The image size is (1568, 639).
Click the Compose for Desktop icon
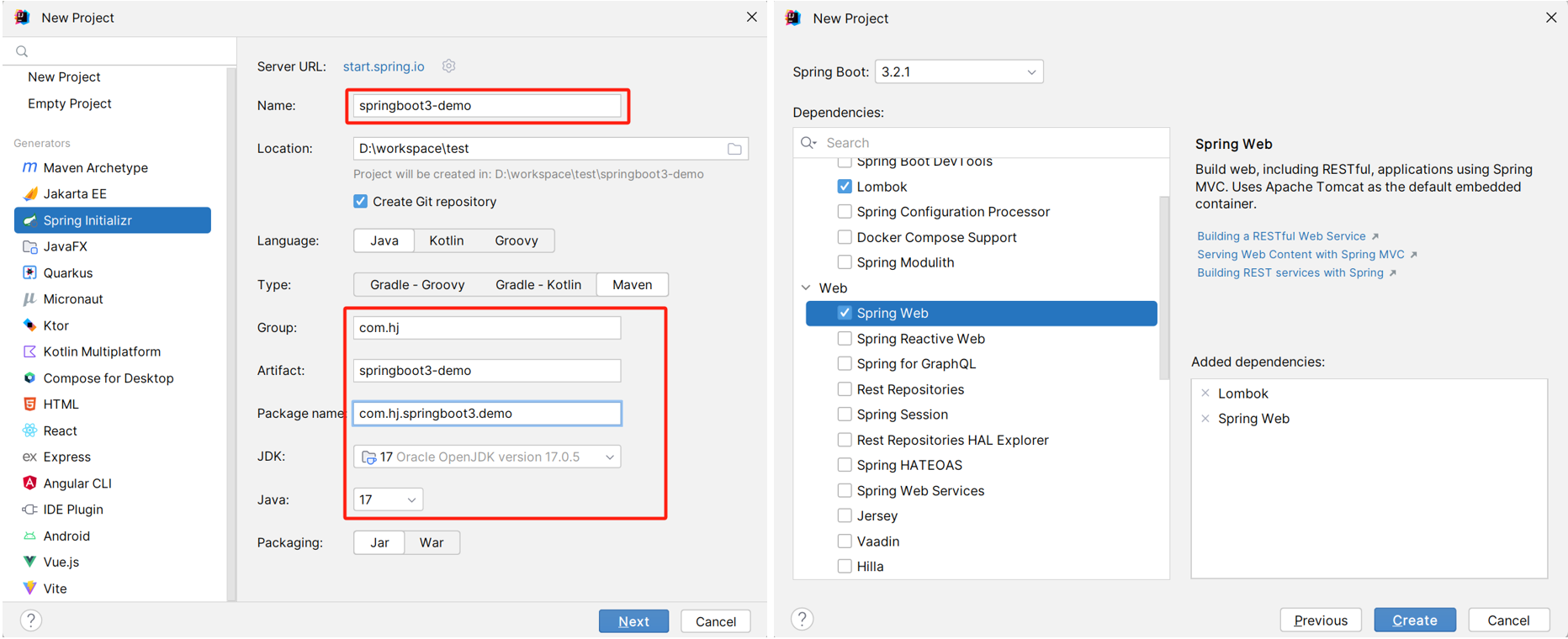[29, 378]
